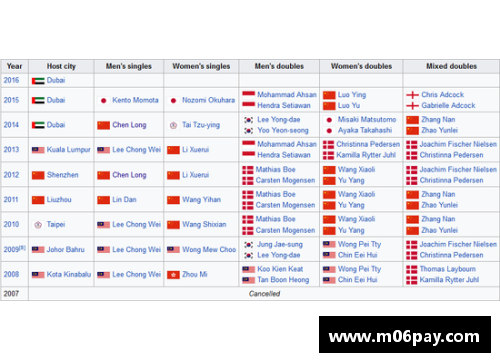500x362 pixels.
Task: Click the China flag next to Shenzhen
Action: point(38,175)
